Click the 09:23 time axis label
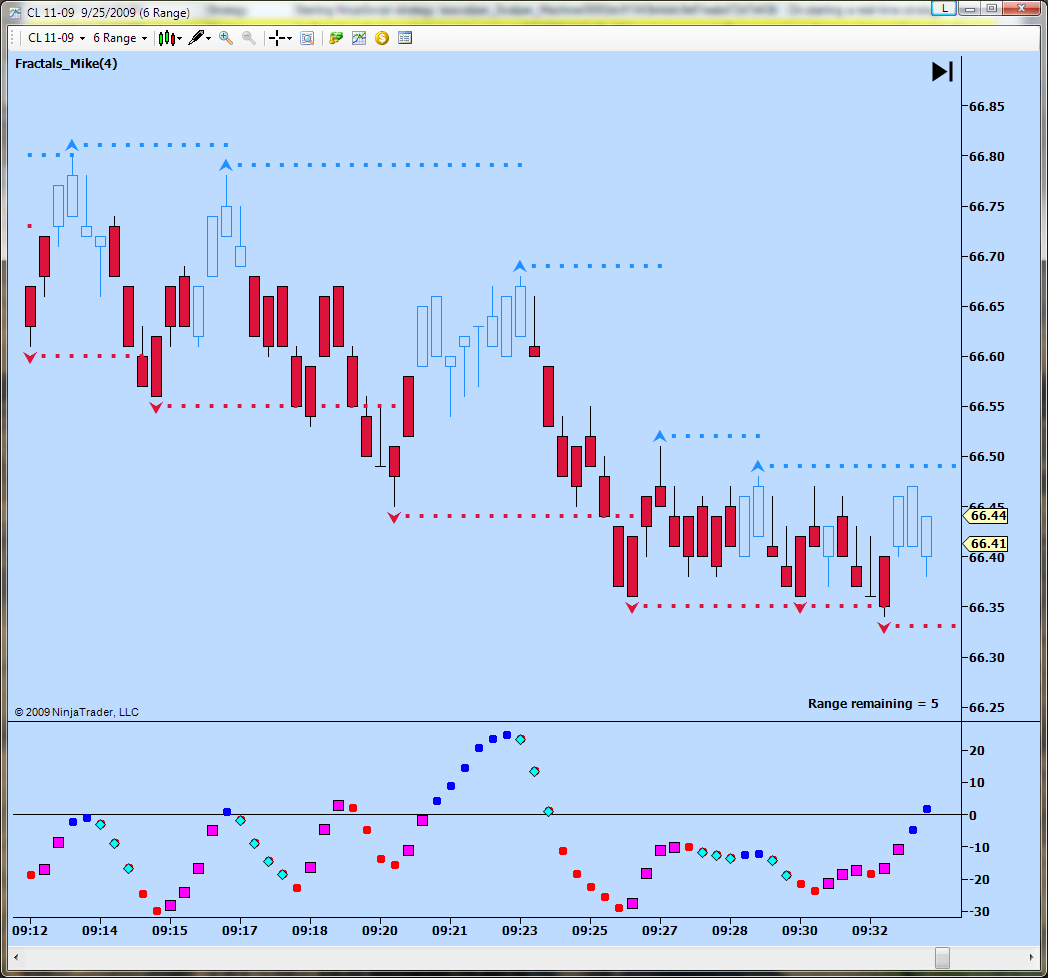This screenshot has width=1048, height=978. pos(520,931)
